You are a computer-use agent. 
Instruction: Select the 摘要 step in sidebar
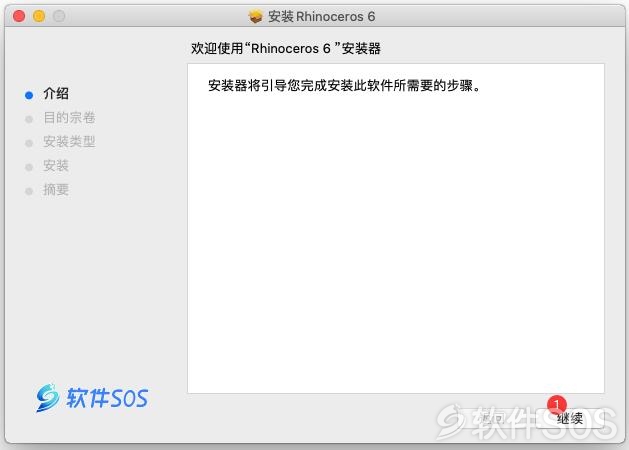(56, 190)
